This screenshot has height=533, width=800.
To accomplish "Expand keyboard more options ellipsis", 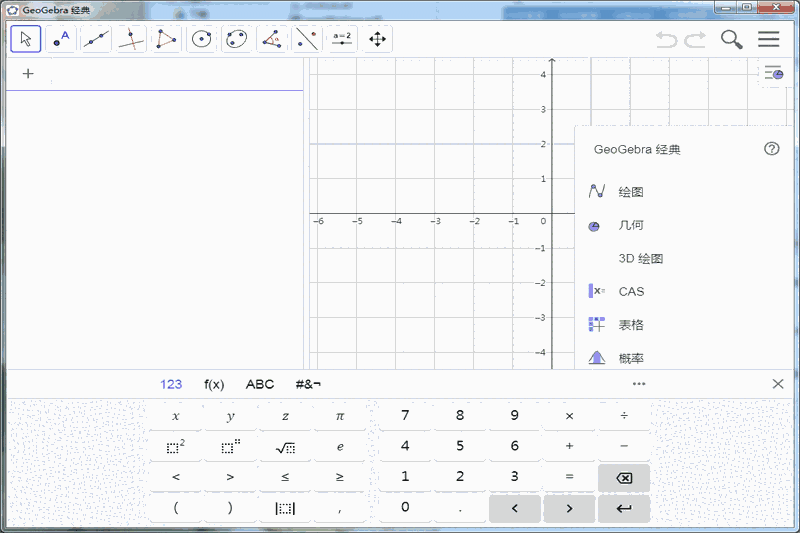I will tap(639, 384).
